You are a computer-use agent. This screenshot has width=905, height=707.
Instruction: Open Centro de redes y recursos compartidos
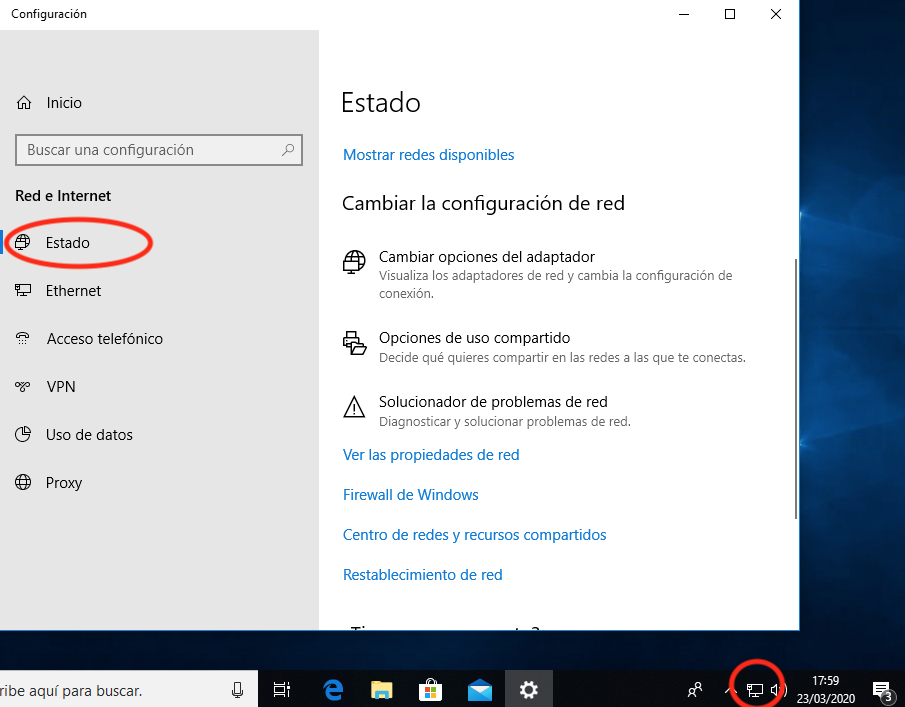[474, 534]
